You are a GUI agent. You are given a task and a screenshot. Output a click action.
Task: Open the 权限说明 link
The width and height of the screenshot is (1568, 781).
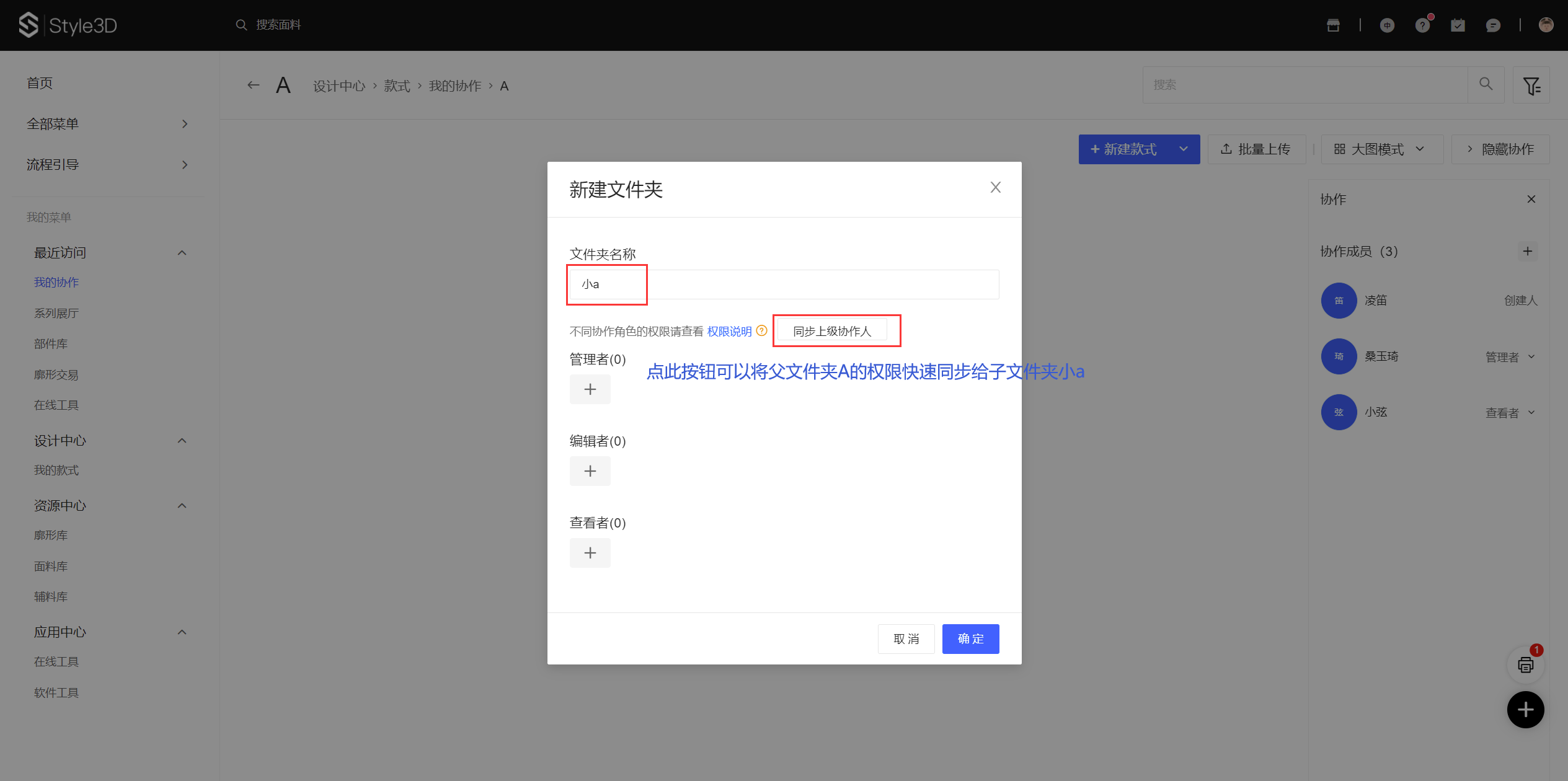[729, 332]
